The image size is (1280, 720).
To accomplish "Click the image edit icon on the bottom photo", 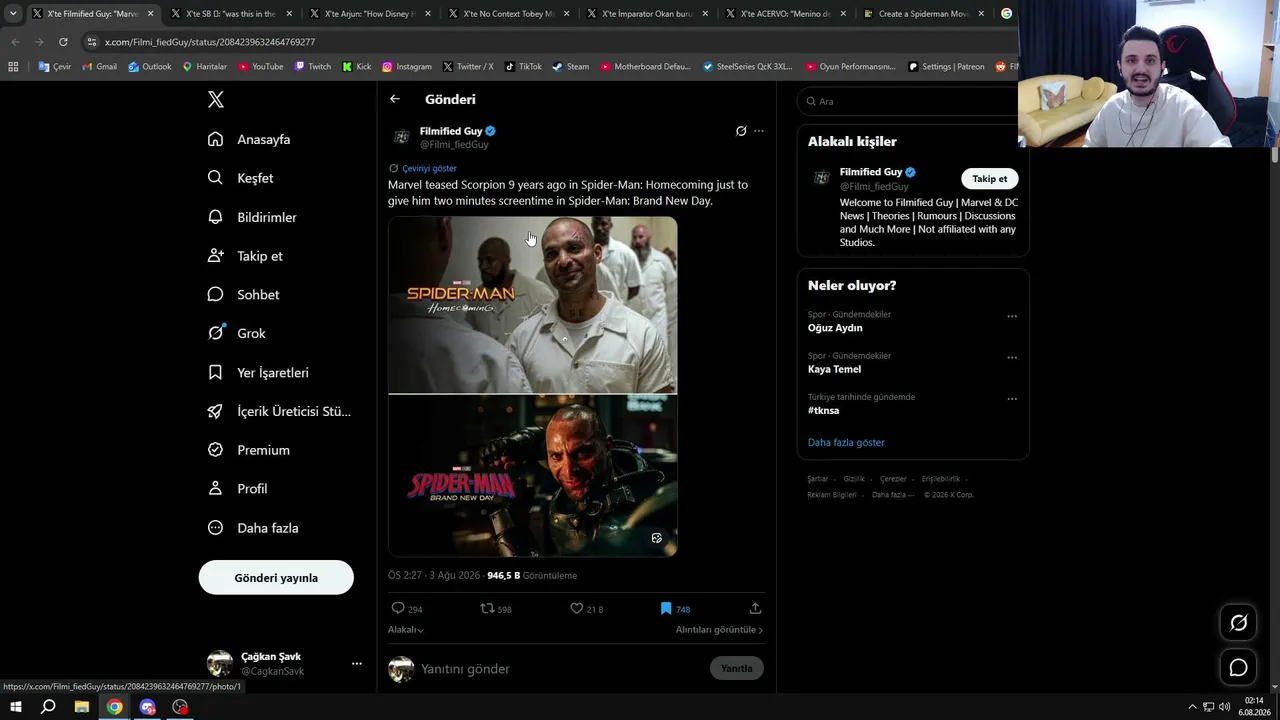I will click(657, 538).
